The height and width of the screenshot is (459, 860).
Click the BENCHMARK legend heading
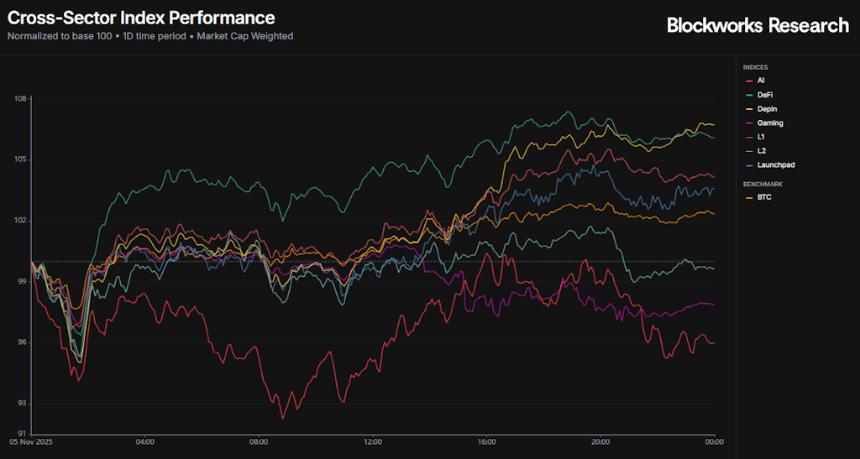click(761, 184)
